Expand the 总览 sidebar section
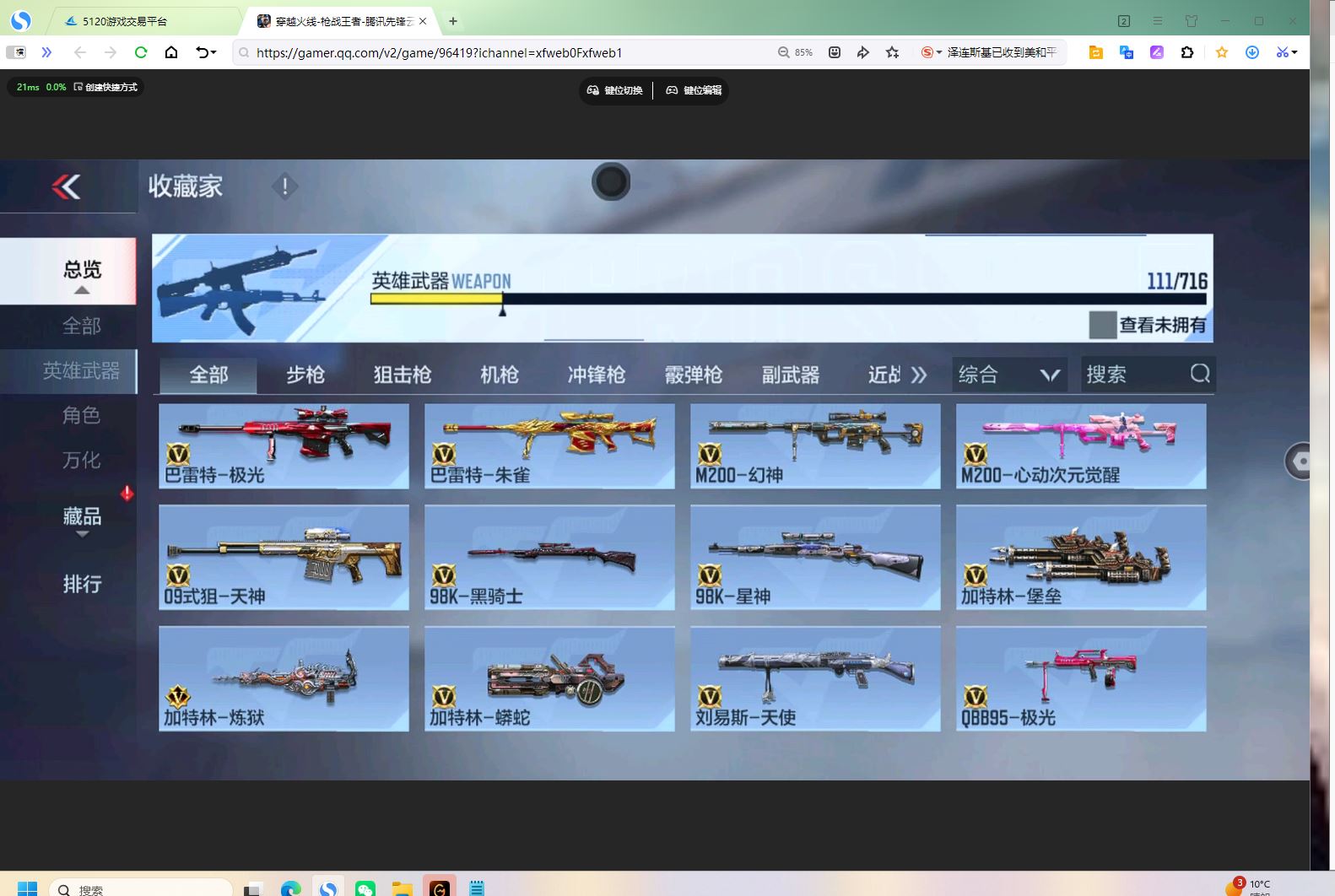This screenshot has width=1335, height=896. (82, 271)
